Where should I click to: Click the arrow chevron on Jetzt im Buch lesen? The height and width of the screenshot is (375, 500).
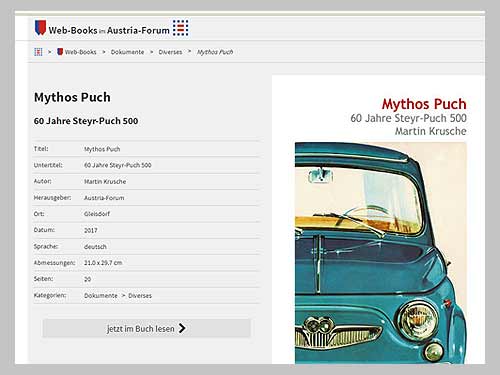click(x=182, y=328)
